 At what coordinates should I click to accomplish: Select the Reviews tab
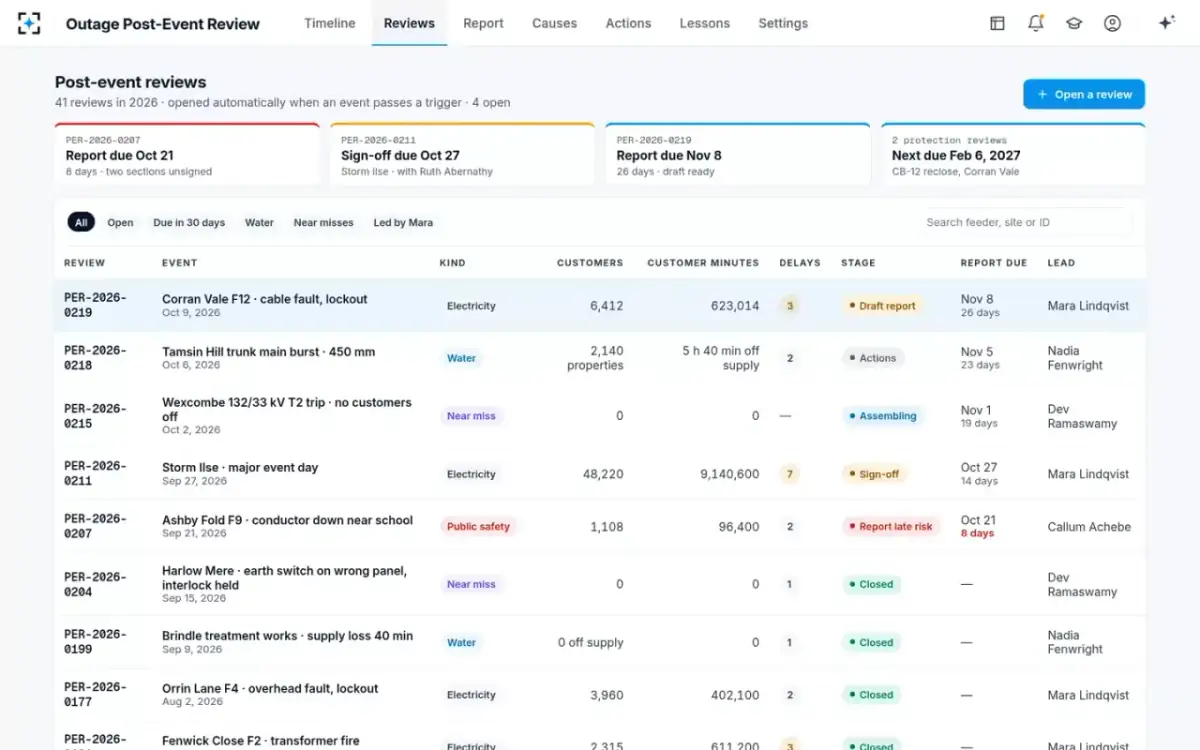[409, 23]
